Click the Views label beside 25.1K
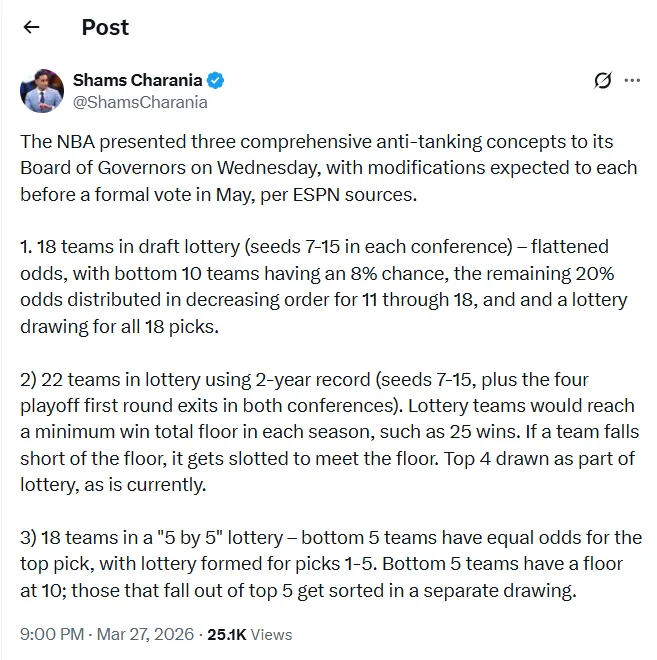This screenshot has width=657, height=660. point(271,634)
